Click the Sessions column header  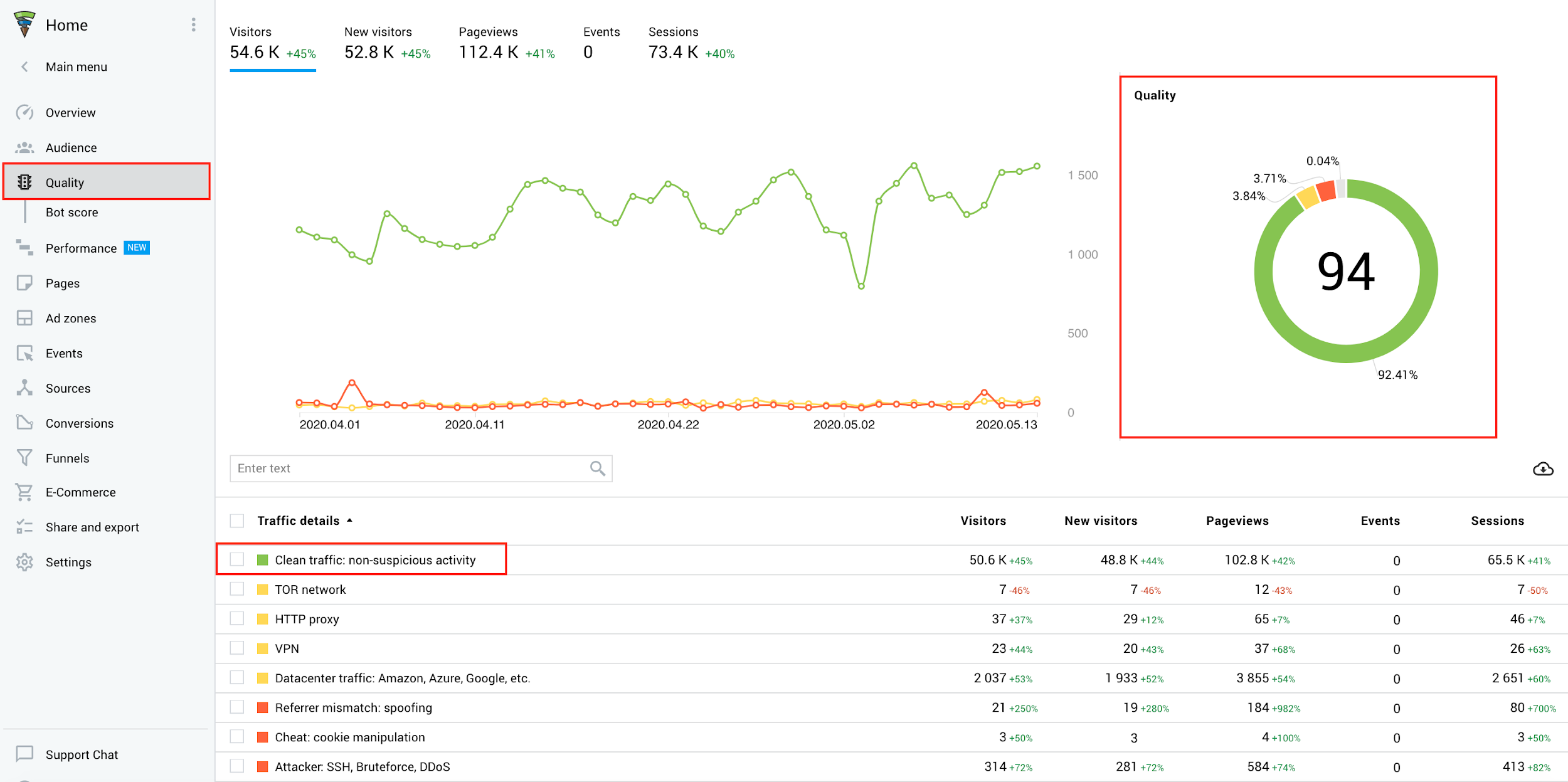[1496, 520]
